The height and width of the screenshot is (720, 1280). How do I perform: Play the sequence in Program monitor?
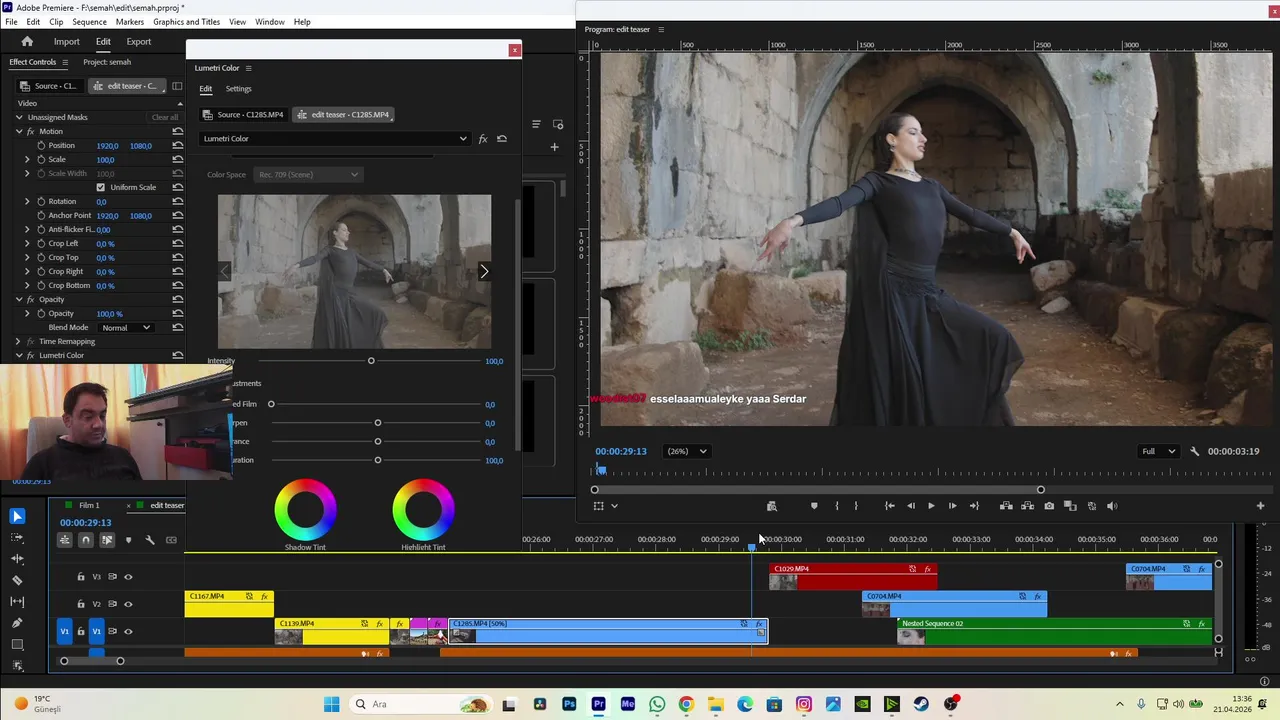tap(931, 506)
